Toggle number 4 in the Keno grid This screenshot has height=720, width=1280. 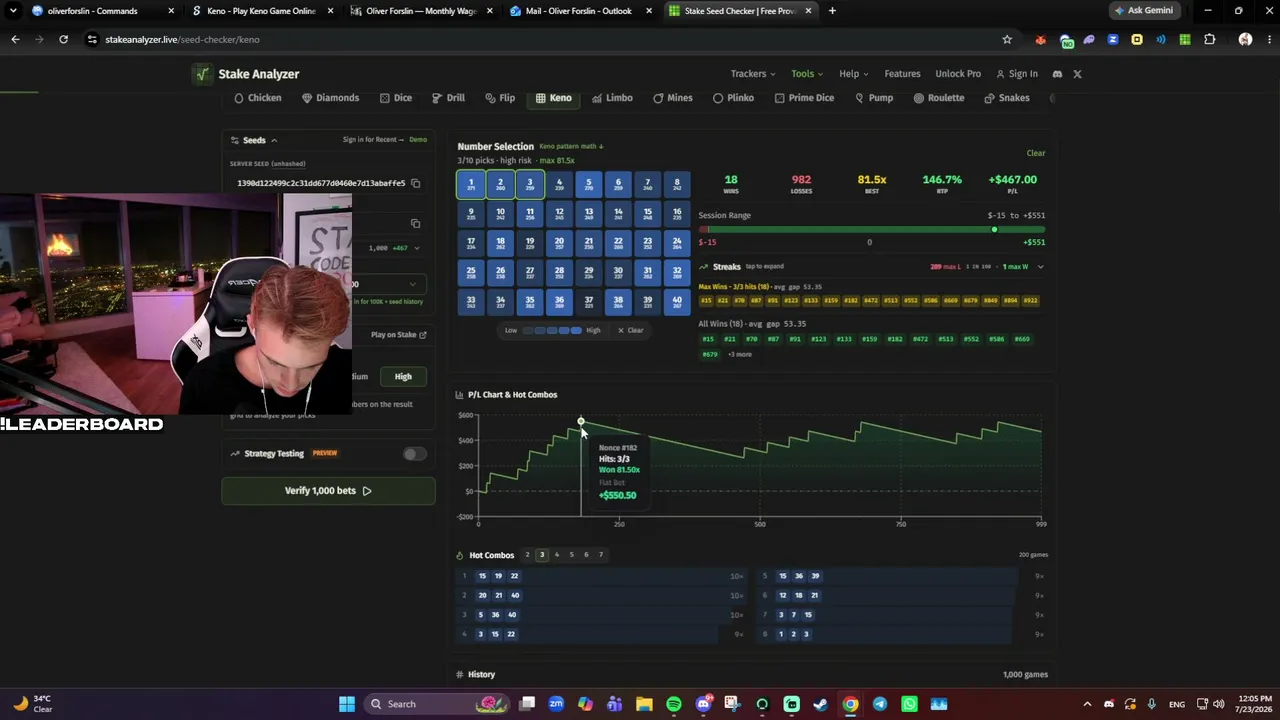point(559,185)
